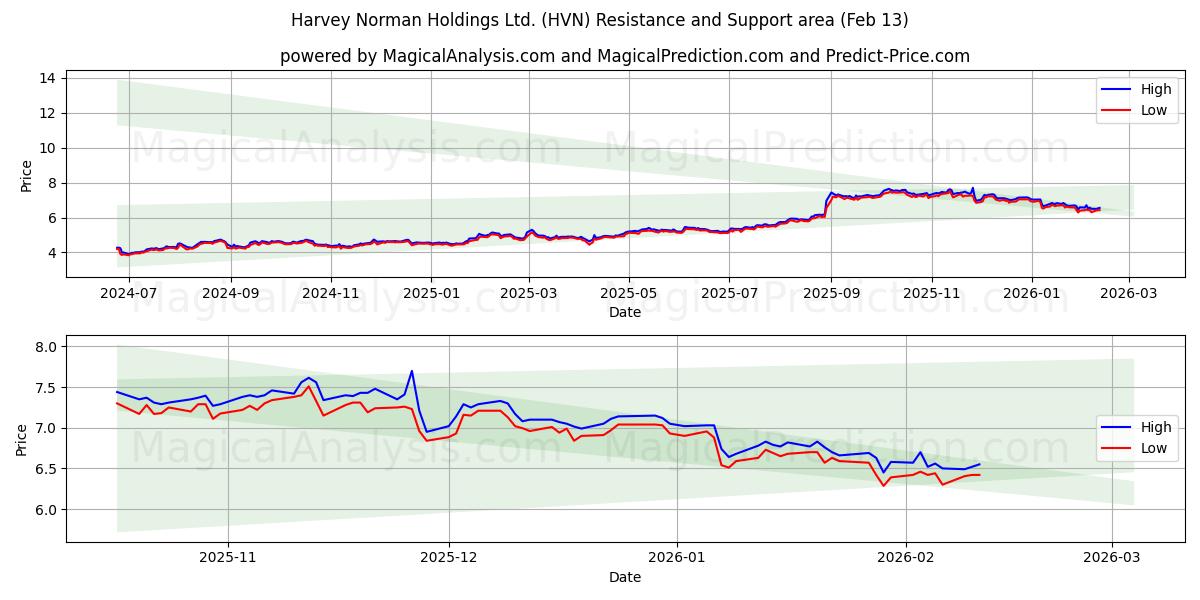
Task: Click 'High' in the bottom chart legend
Action: click(x=1156, y=427)
